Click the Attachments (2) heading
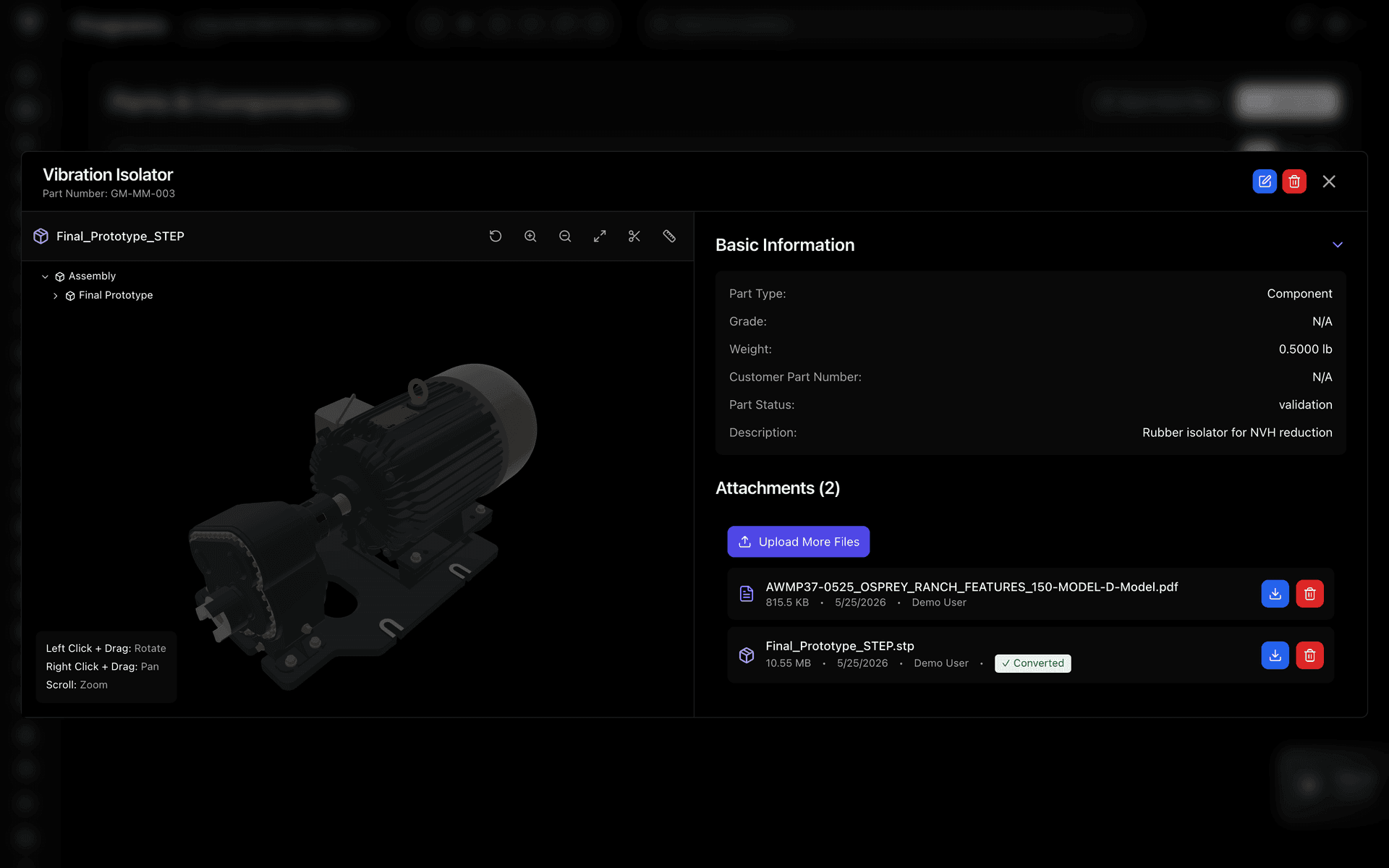Screen dimensions: 1389x868 click(778, 488)
